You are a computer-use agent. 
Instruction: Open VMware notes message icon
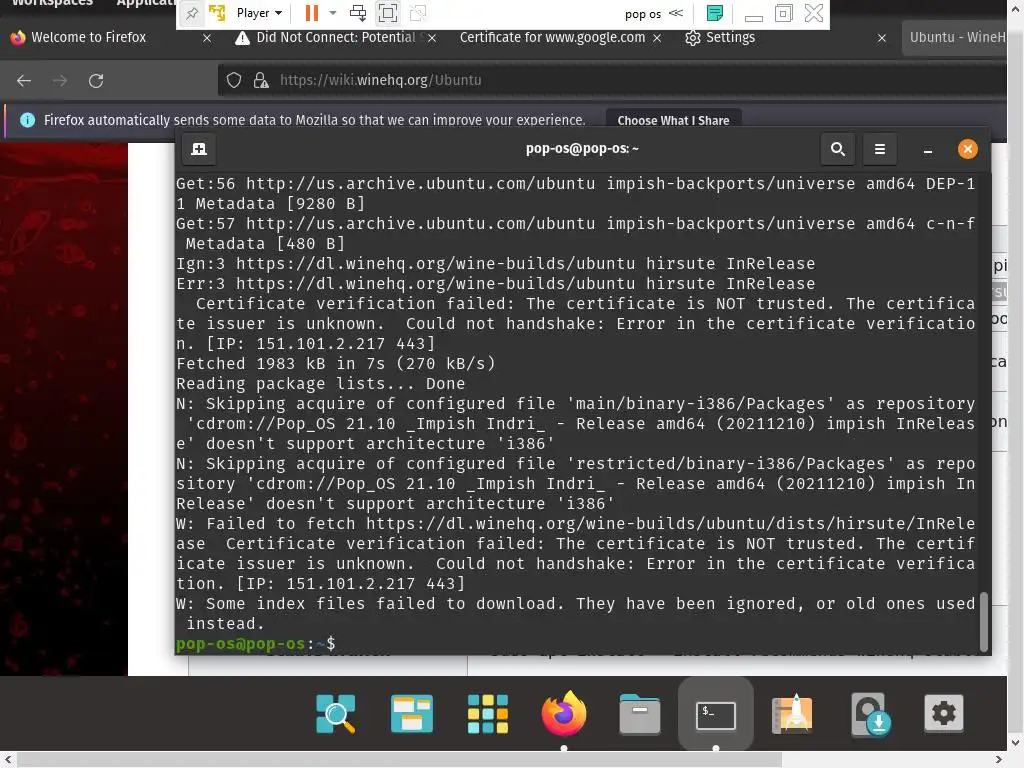[715, 13]
